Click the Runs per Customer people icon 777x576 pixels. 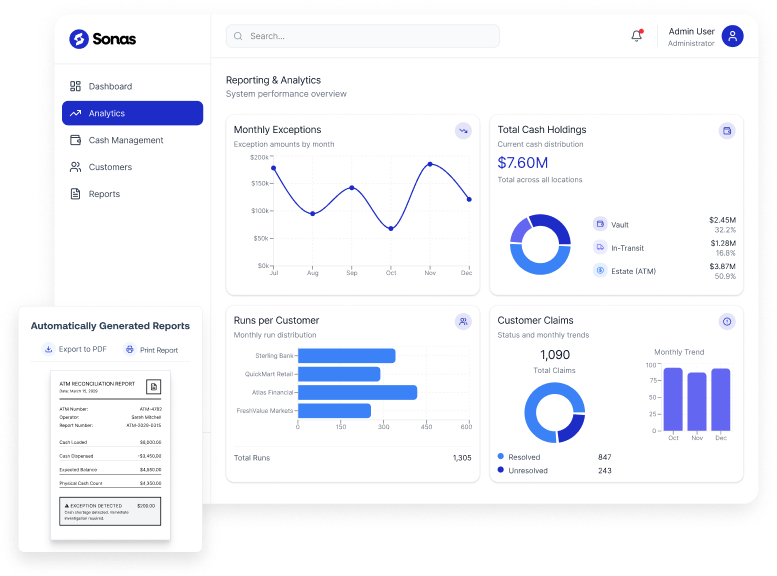463,321
